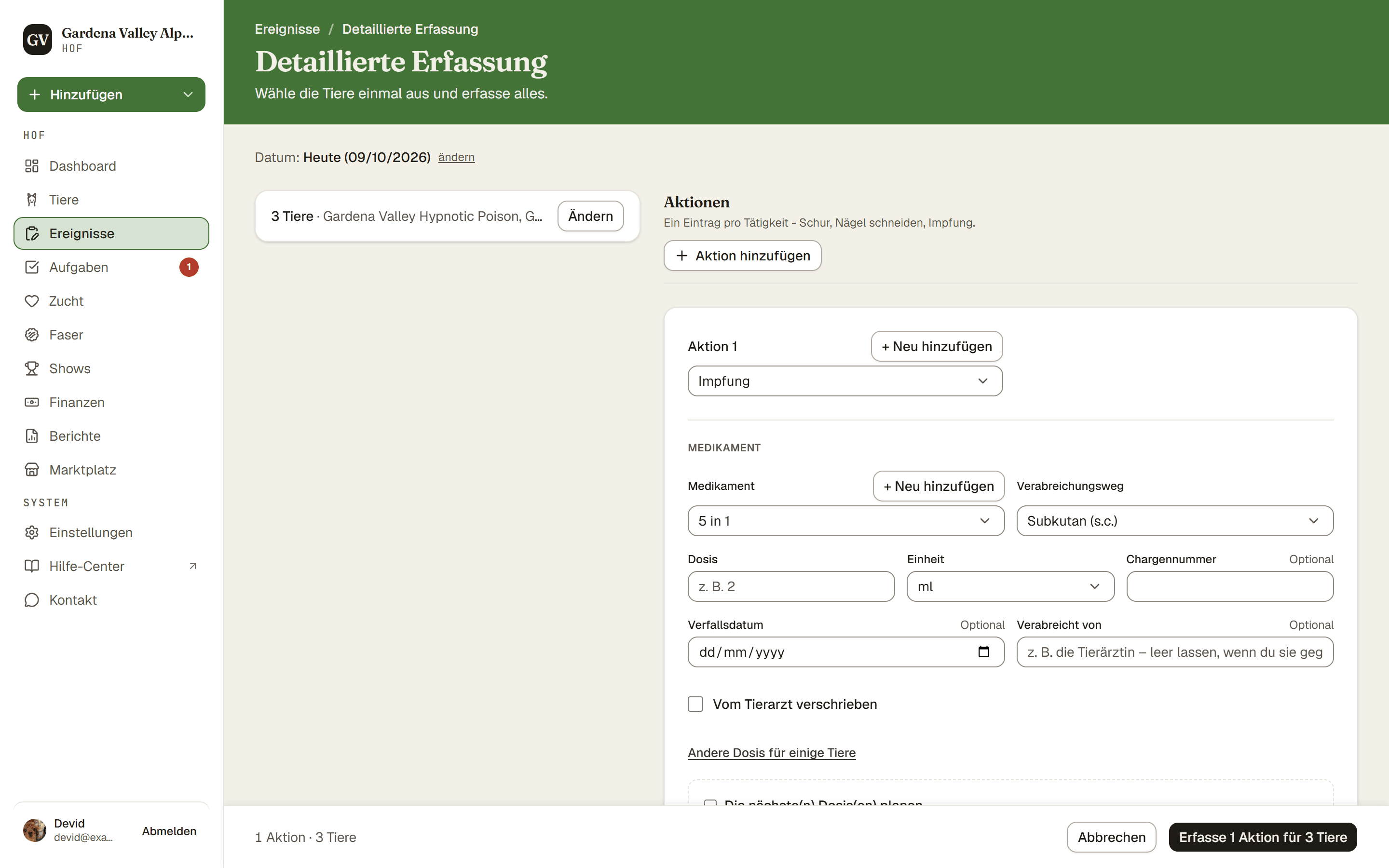Image resolution: width=1389 pixels, height=868 pixels.
Task: Click the Tiere alpaca icon
Action: [31, 200]
